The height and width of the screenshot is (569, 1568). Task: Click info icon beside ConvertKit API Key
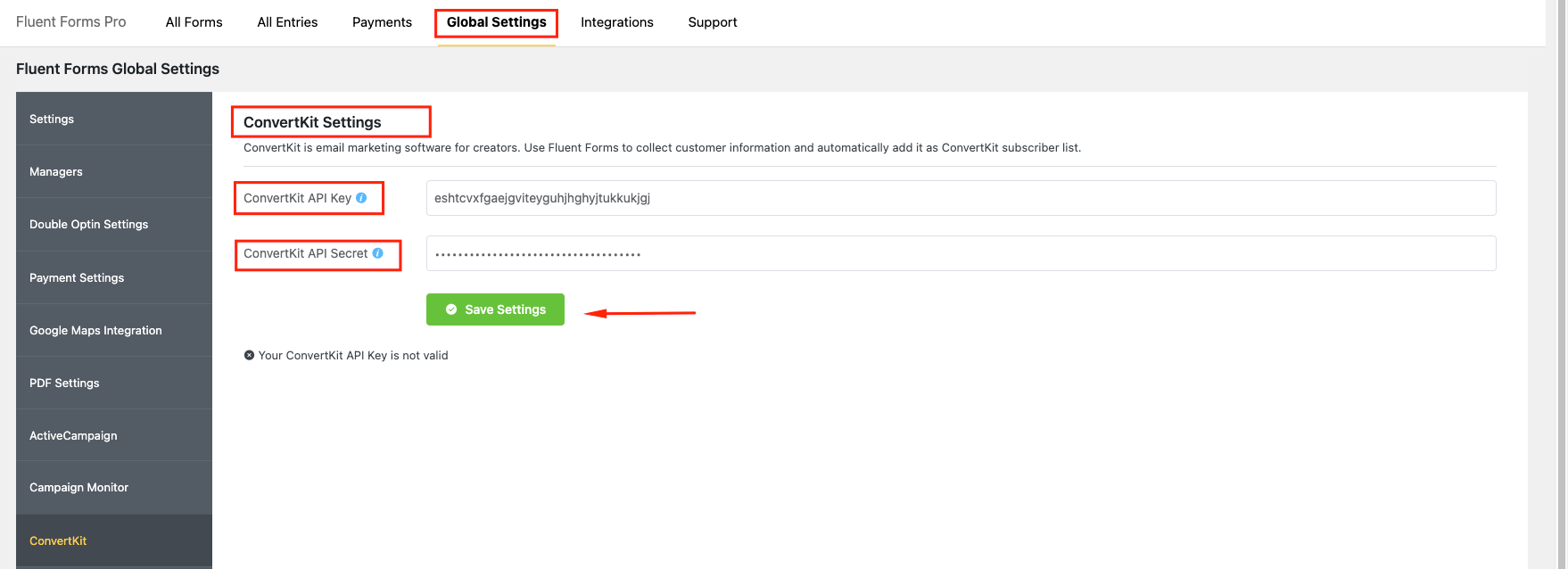point(361,198)
